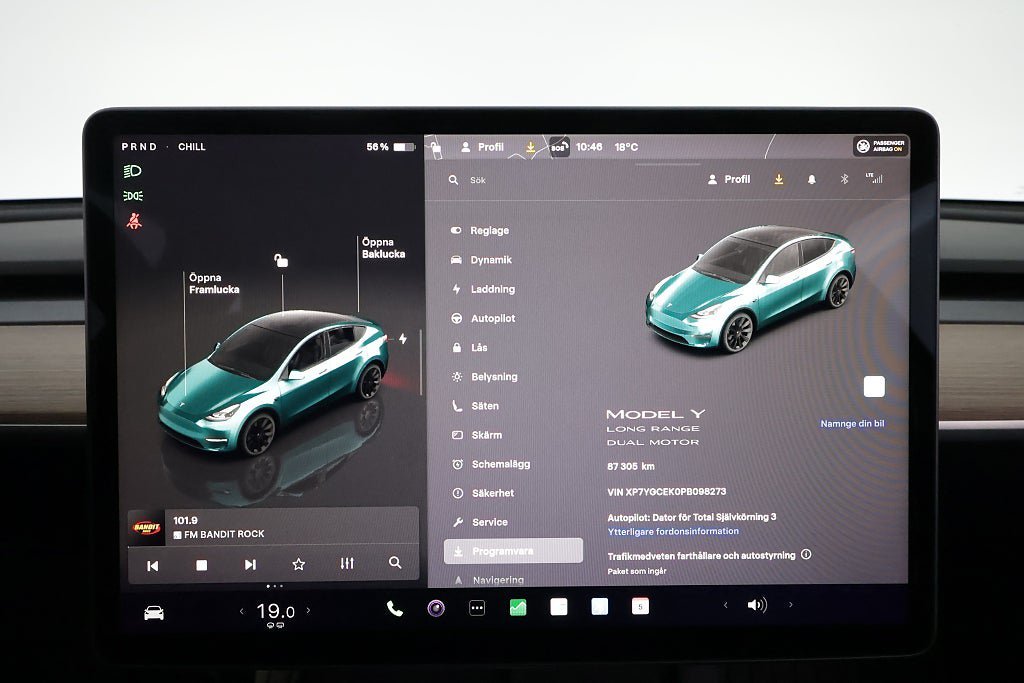Open the green energy chart app

point(518,608)
